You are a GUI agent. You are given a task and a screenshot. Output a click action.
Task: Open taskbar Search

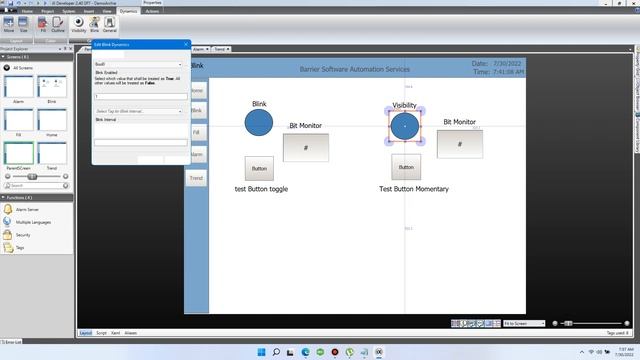[276, 352]
